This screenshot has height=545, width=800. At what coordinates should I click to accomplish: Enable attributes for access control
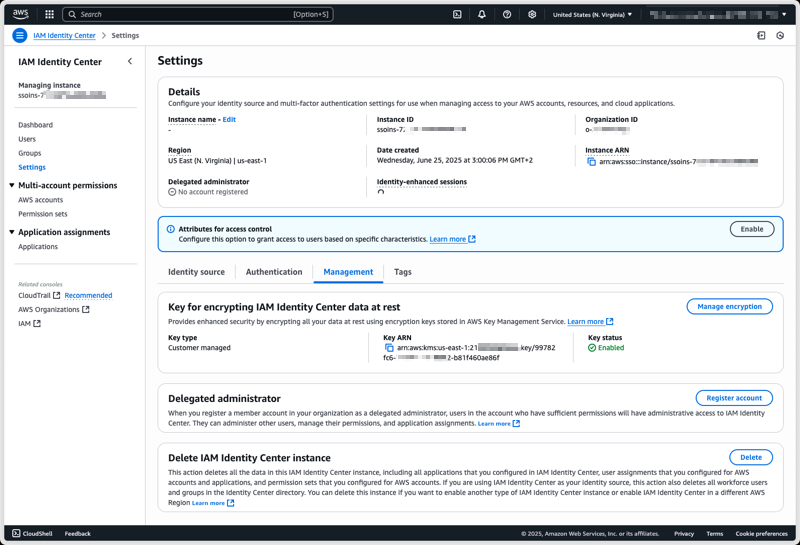point(751,229)
